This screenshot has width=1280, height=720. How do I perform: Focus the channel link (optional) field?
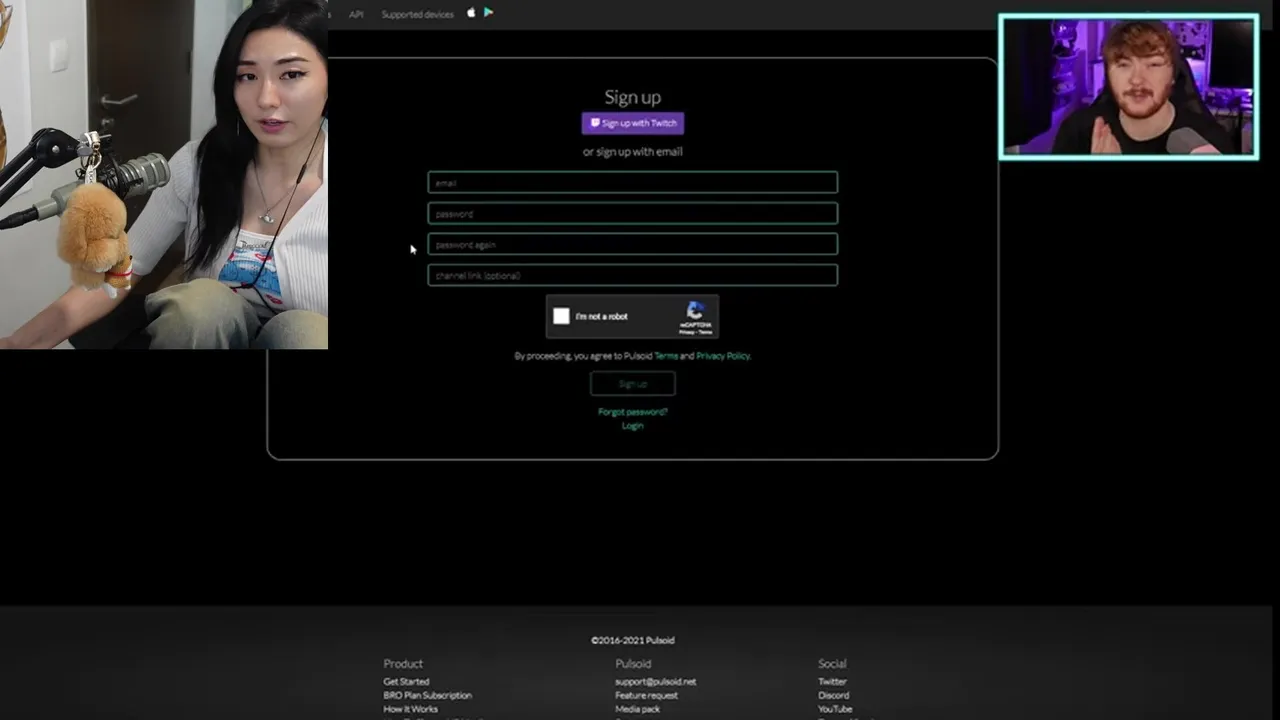tap(633, 275)
